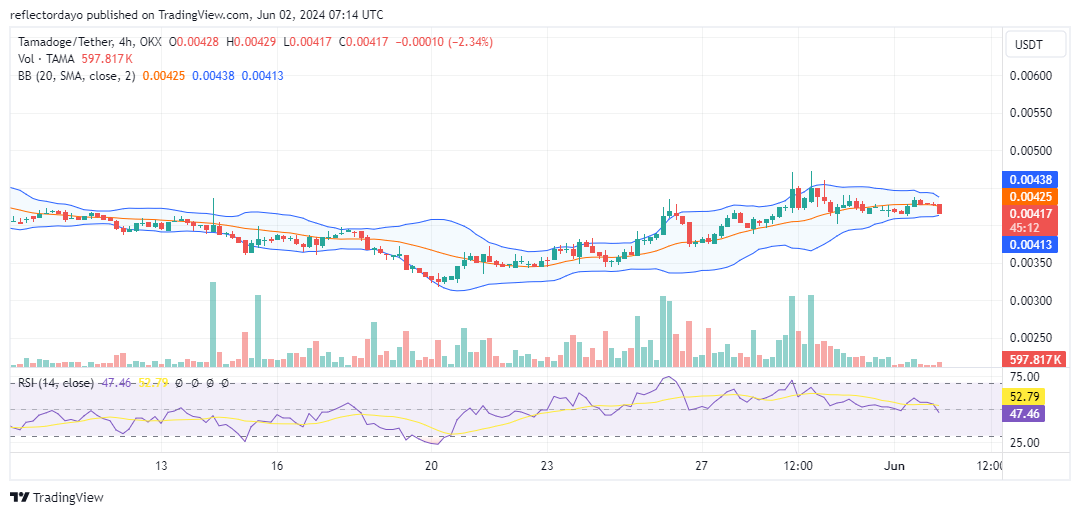Click the 0.00550 price axis value
This screenshot has height=515, width=1080.
coord(1032,112)
